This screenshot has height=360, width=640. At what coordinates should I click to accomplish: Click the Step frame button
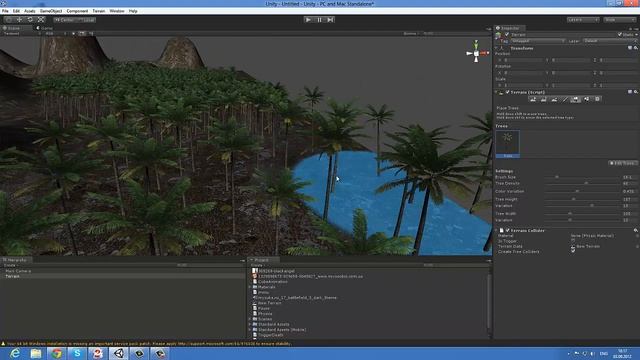pyautogui.click(x=330, y=20)
